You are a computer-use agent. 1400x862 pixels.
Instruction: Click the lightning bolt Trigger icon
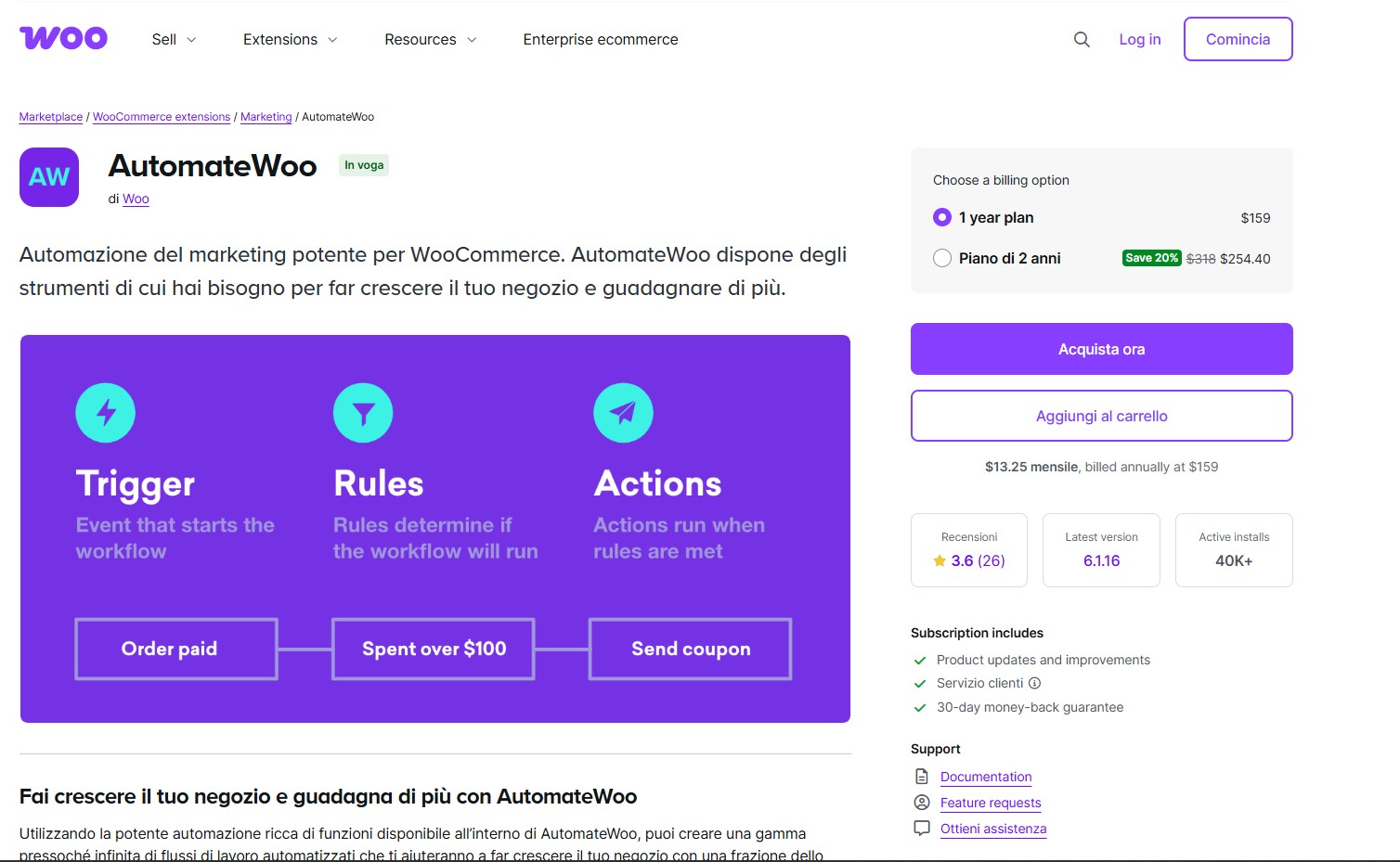105,413
